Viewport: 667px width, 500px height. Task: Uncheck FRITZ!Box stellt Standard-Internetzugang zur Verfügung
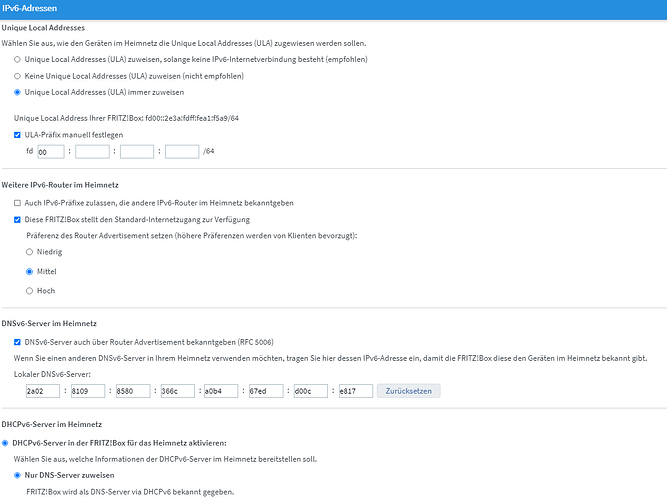18,219
